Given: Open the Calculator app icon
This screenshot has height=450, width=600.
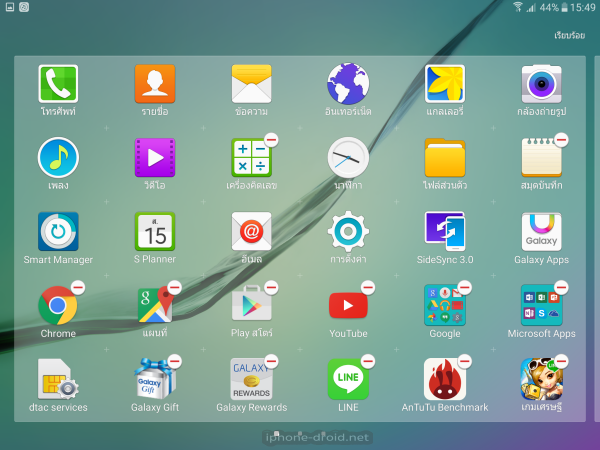Looking at the screenshot, I should [x=251, y=158].
